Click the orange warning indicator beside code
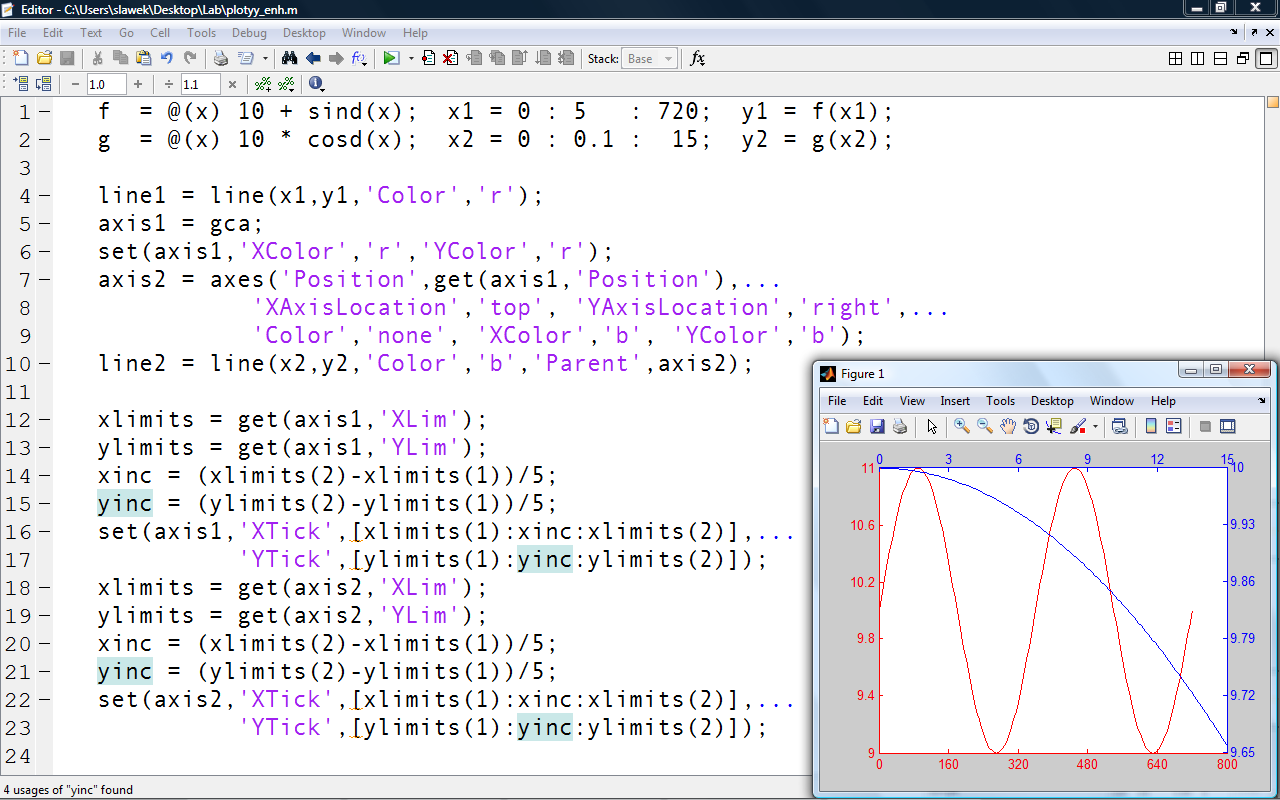This screenshot has width=1280, height=800. 1272,102
